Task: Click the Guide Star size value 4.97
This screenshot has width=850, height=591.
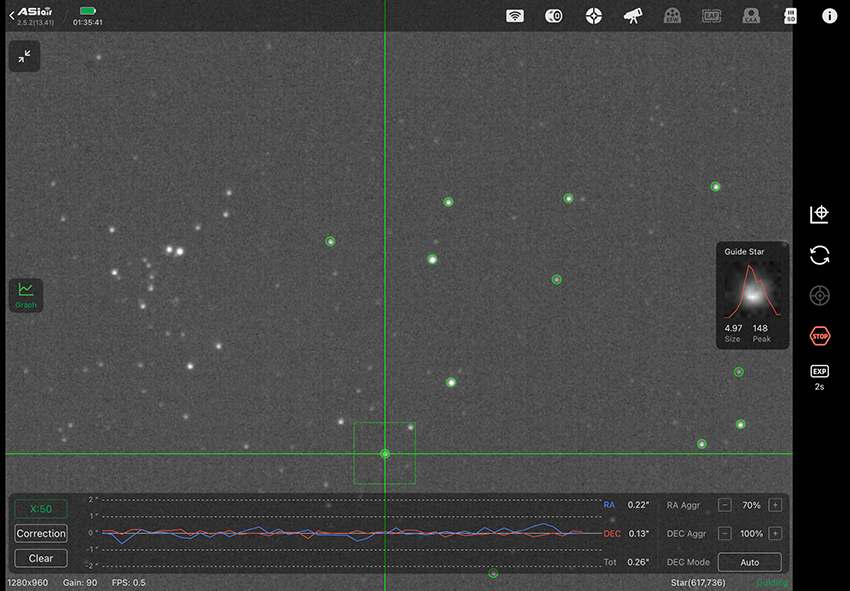Action: (x=733, y=328)
